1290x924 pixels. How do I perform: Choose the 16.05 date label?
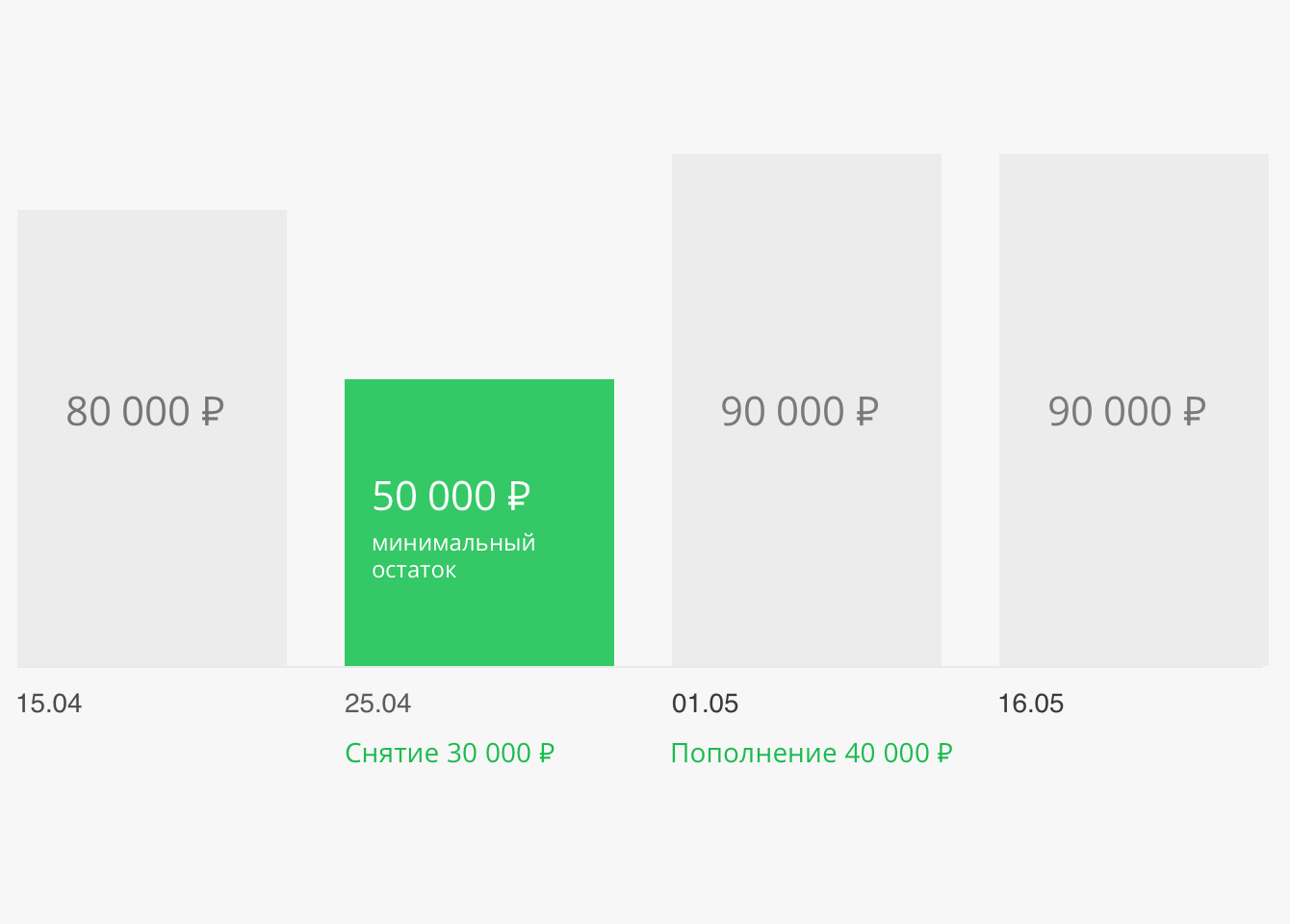pos(1030,704)
